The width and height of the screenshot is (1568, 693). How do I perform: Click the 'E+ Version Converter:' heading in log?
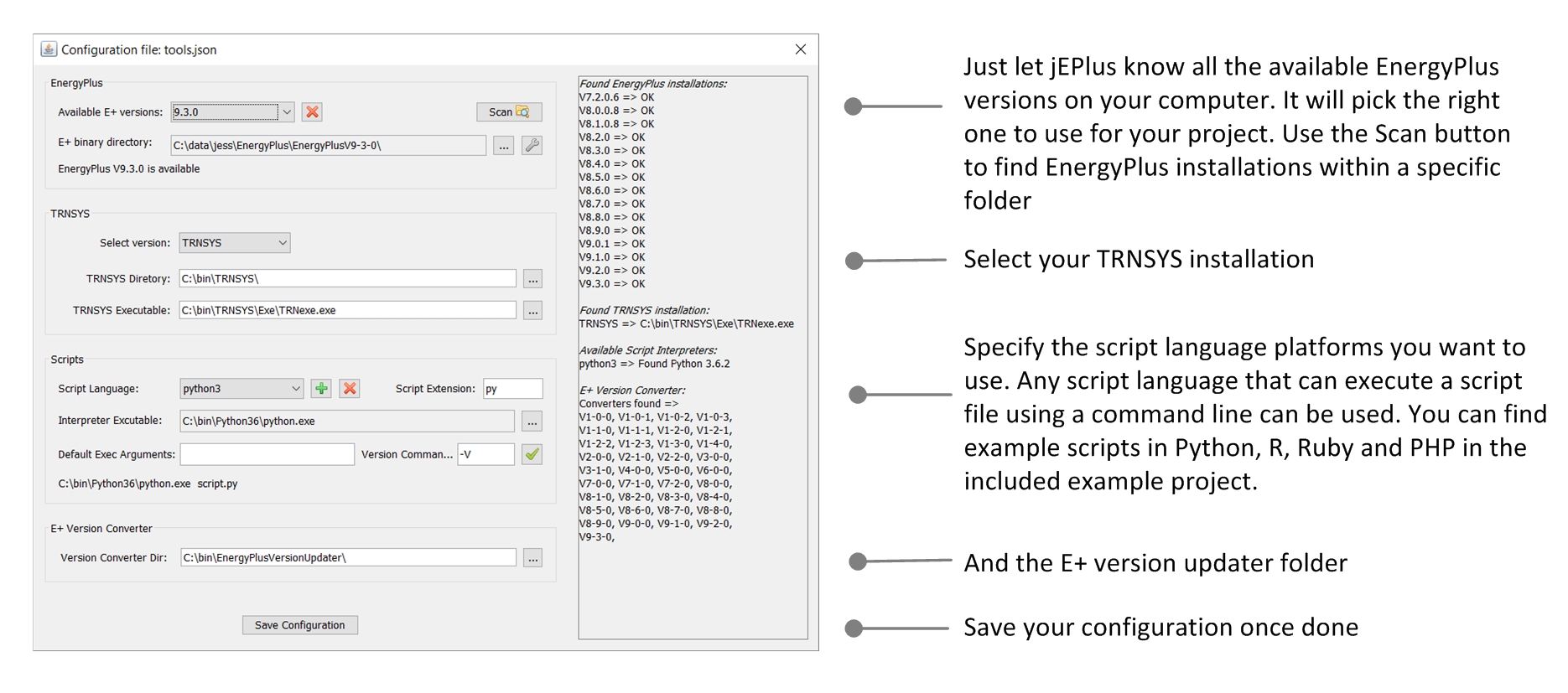632,390
